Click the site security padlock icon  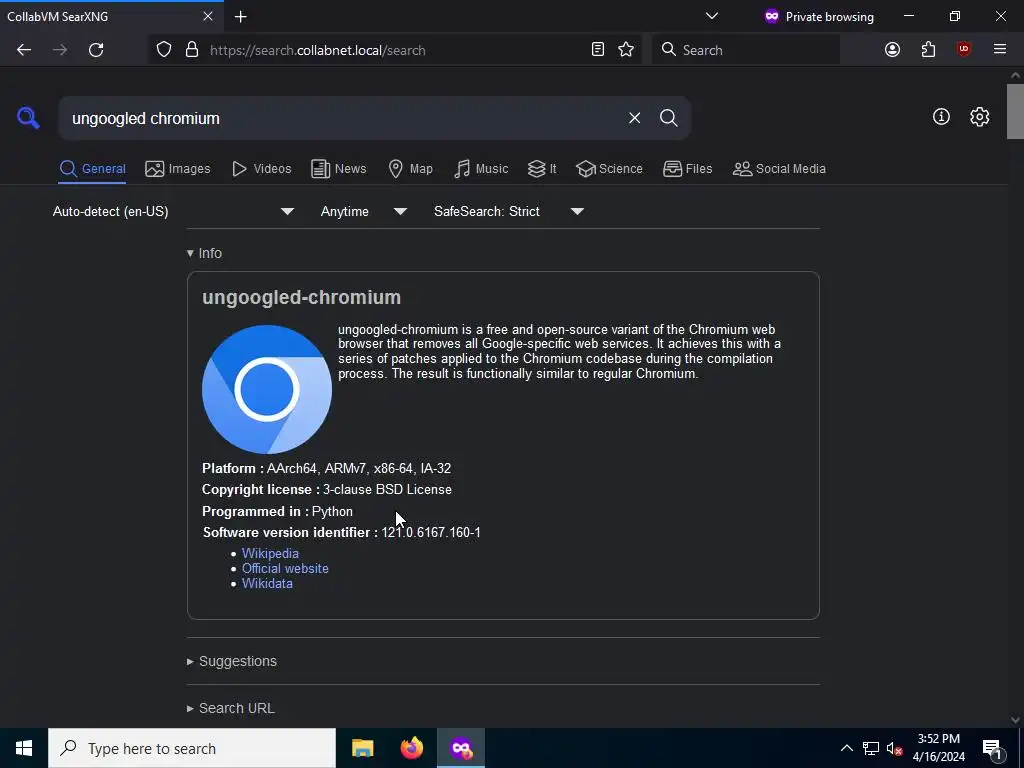pos(192,50)
